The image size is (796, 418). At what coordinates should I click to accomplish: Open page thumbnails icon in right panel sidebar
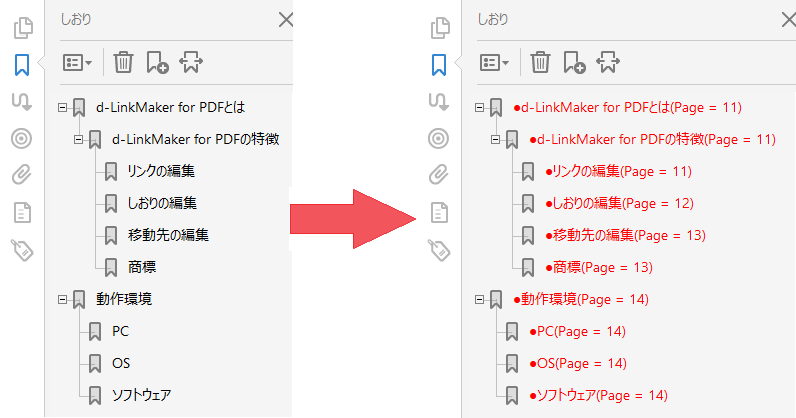pyautogui.click(x=440, y=28)
